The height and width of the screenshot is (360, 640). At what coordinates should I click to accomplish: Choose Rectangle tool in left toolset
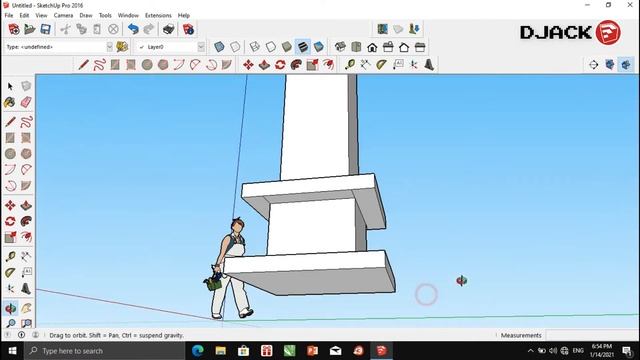pos(10,138)
